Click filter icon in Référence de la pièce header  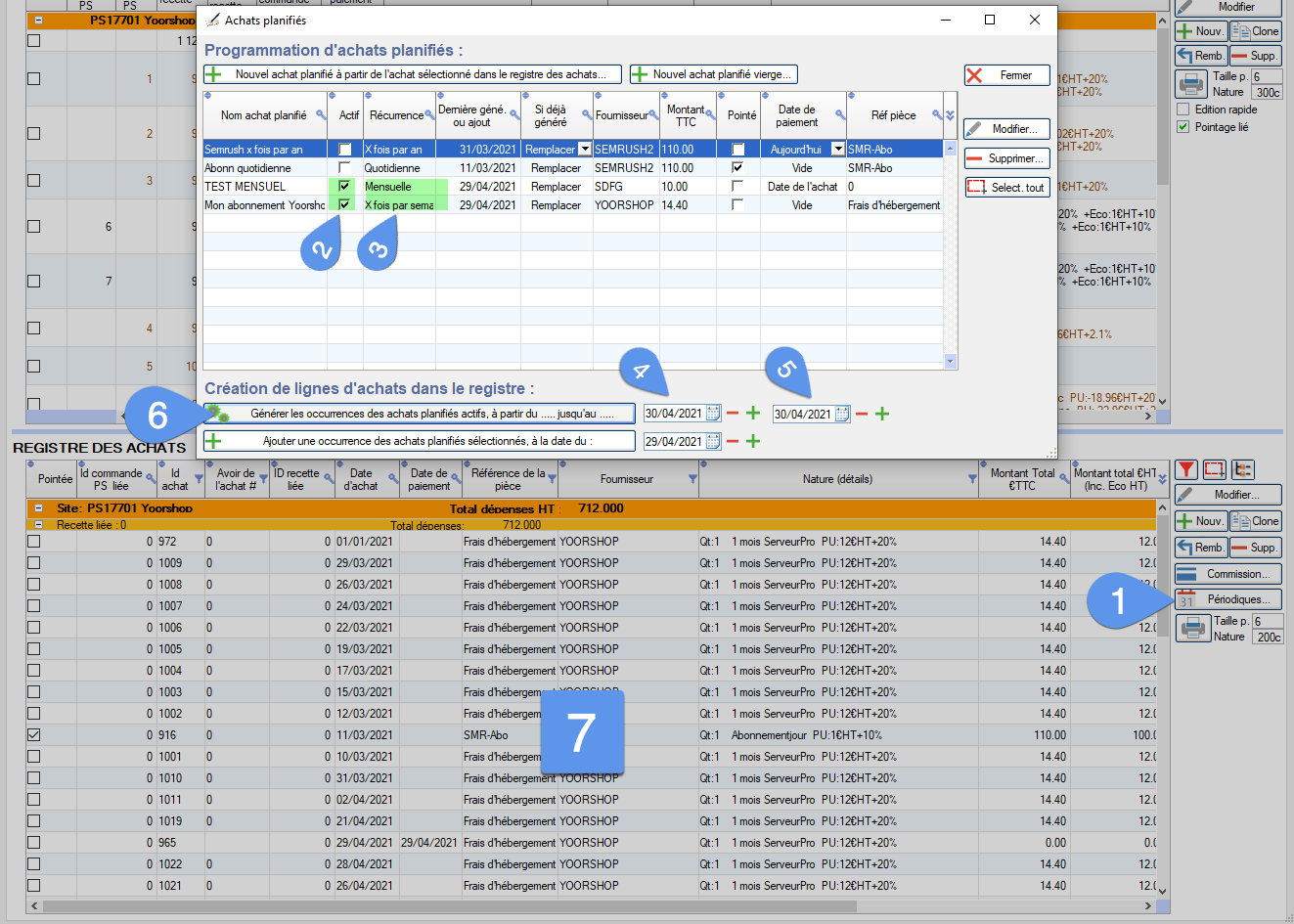click(x=553, y=479)
